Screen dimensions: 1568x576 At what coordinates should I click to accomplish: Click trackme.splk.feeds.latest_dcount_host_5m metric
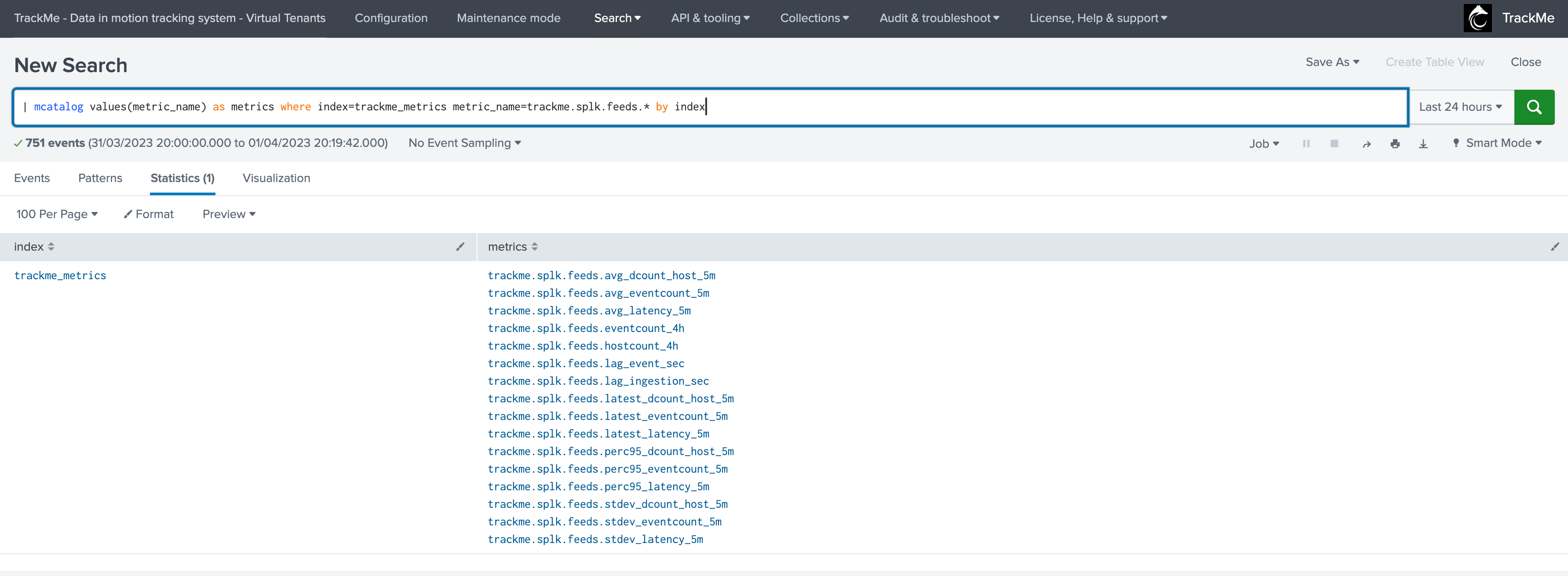pos(611,399)
